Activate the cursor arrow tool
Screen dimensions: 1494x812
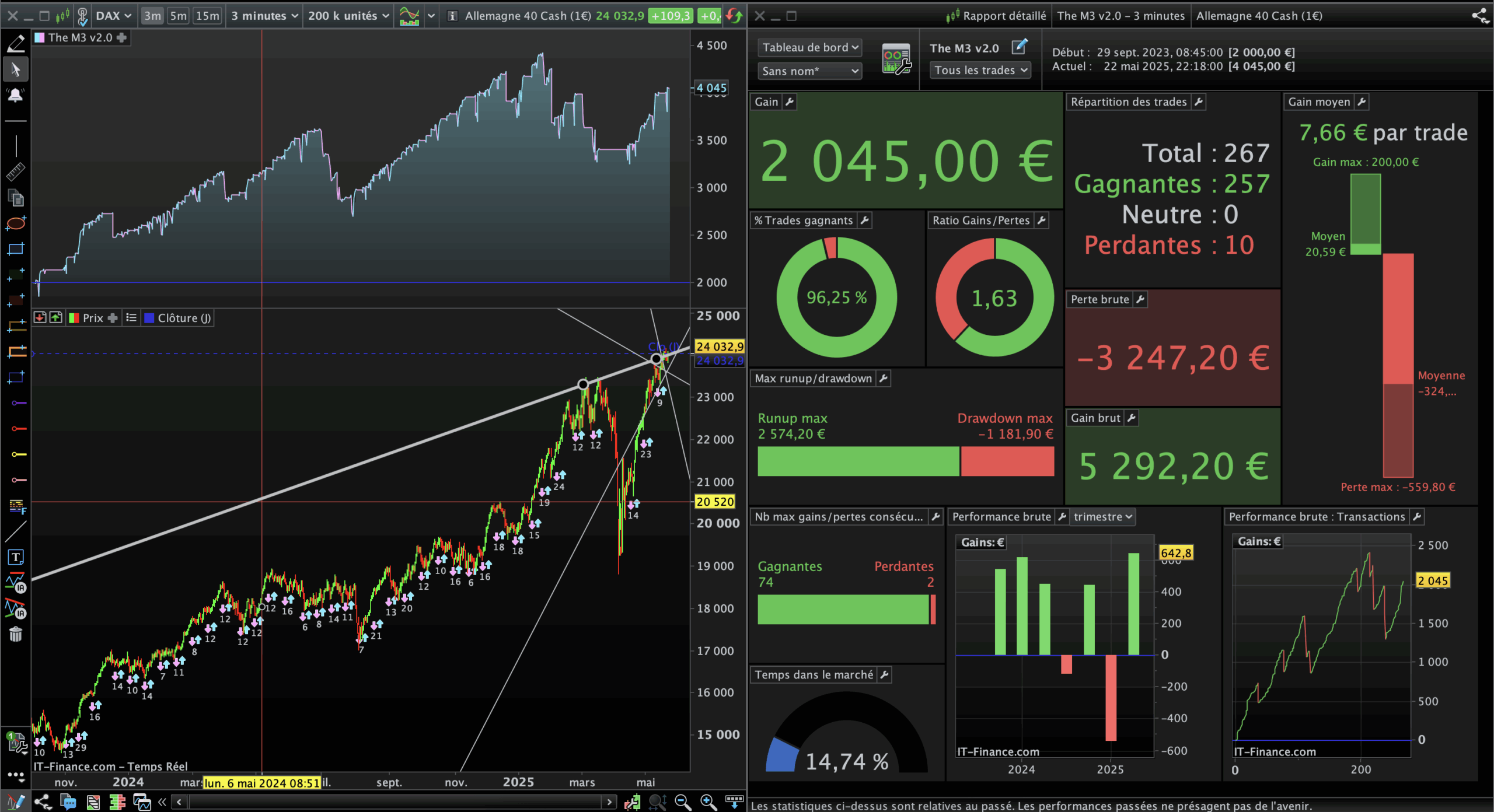point(16,69)
